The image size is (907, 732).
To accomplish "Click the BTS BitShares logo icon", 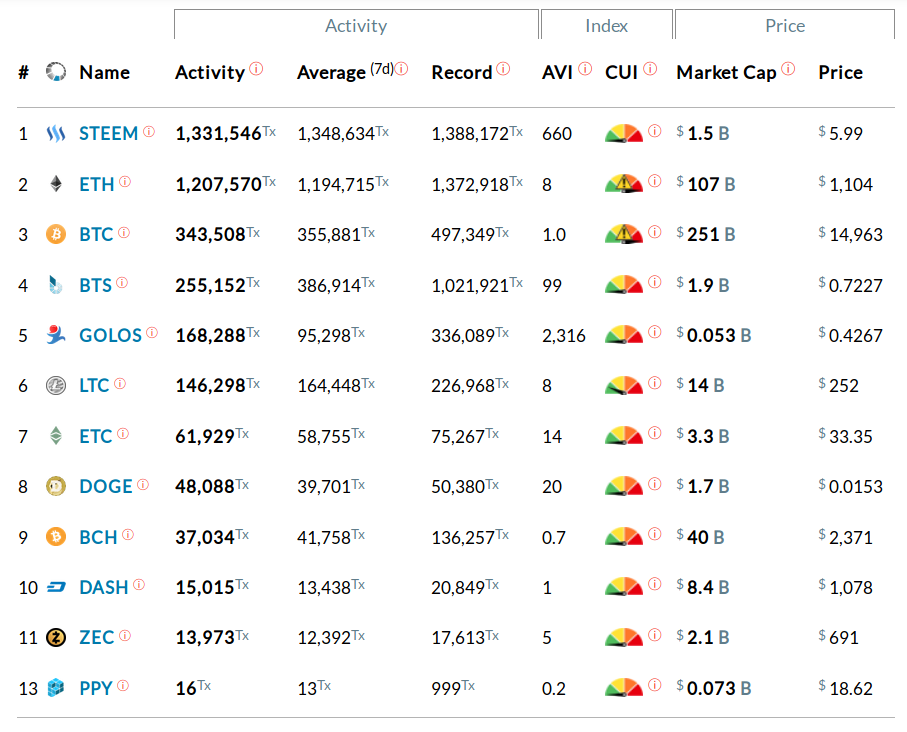I will tap(56, 285).
